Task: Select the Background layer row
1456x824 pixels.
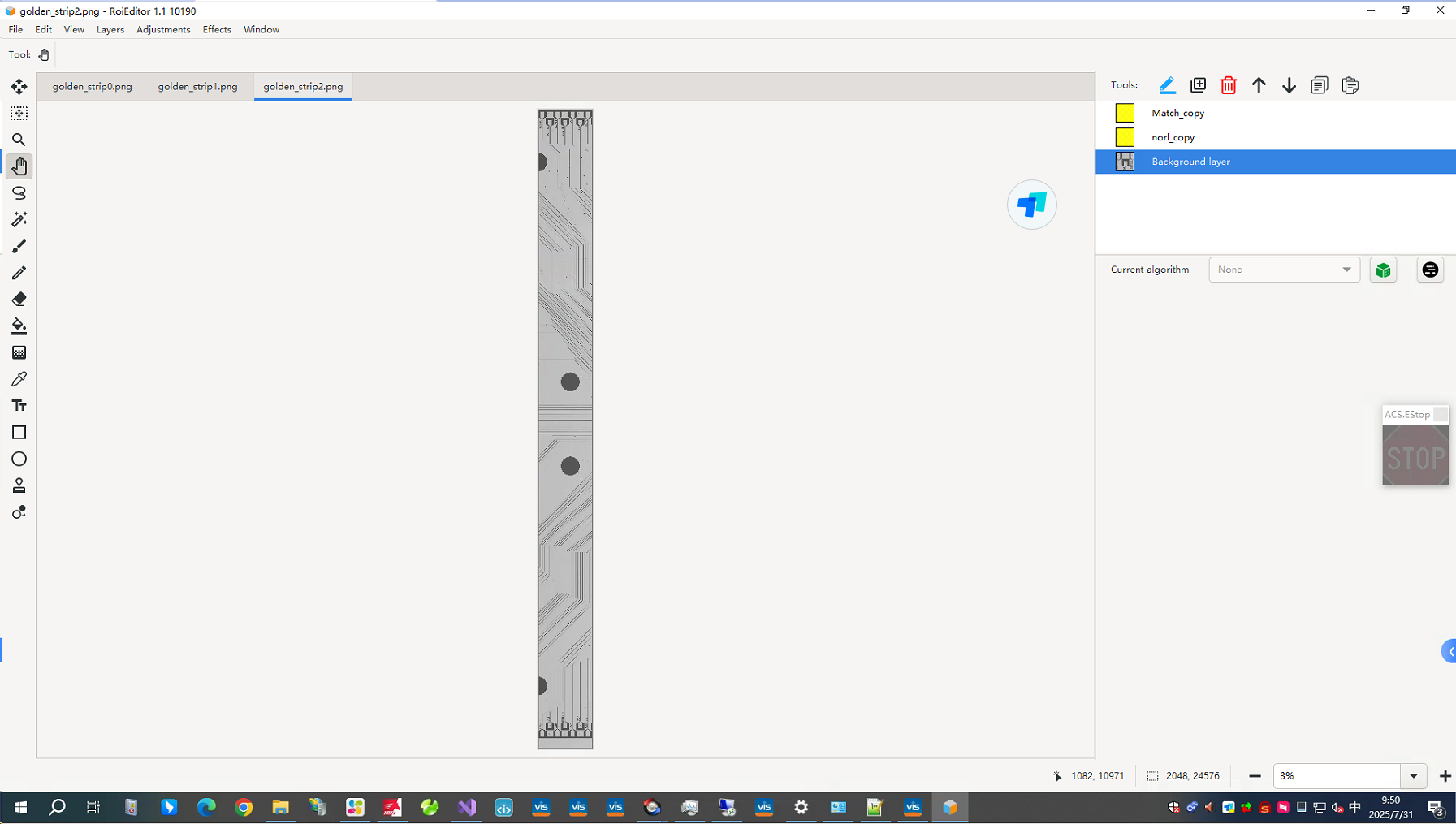Action: click(x=1275, y=162)
